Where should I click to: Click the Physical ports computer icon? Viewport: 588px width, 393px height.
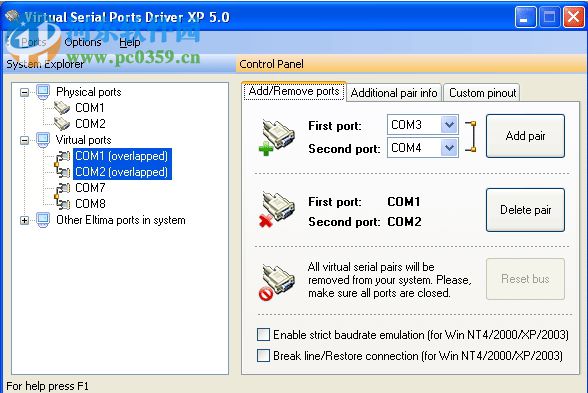coord(43,92)
